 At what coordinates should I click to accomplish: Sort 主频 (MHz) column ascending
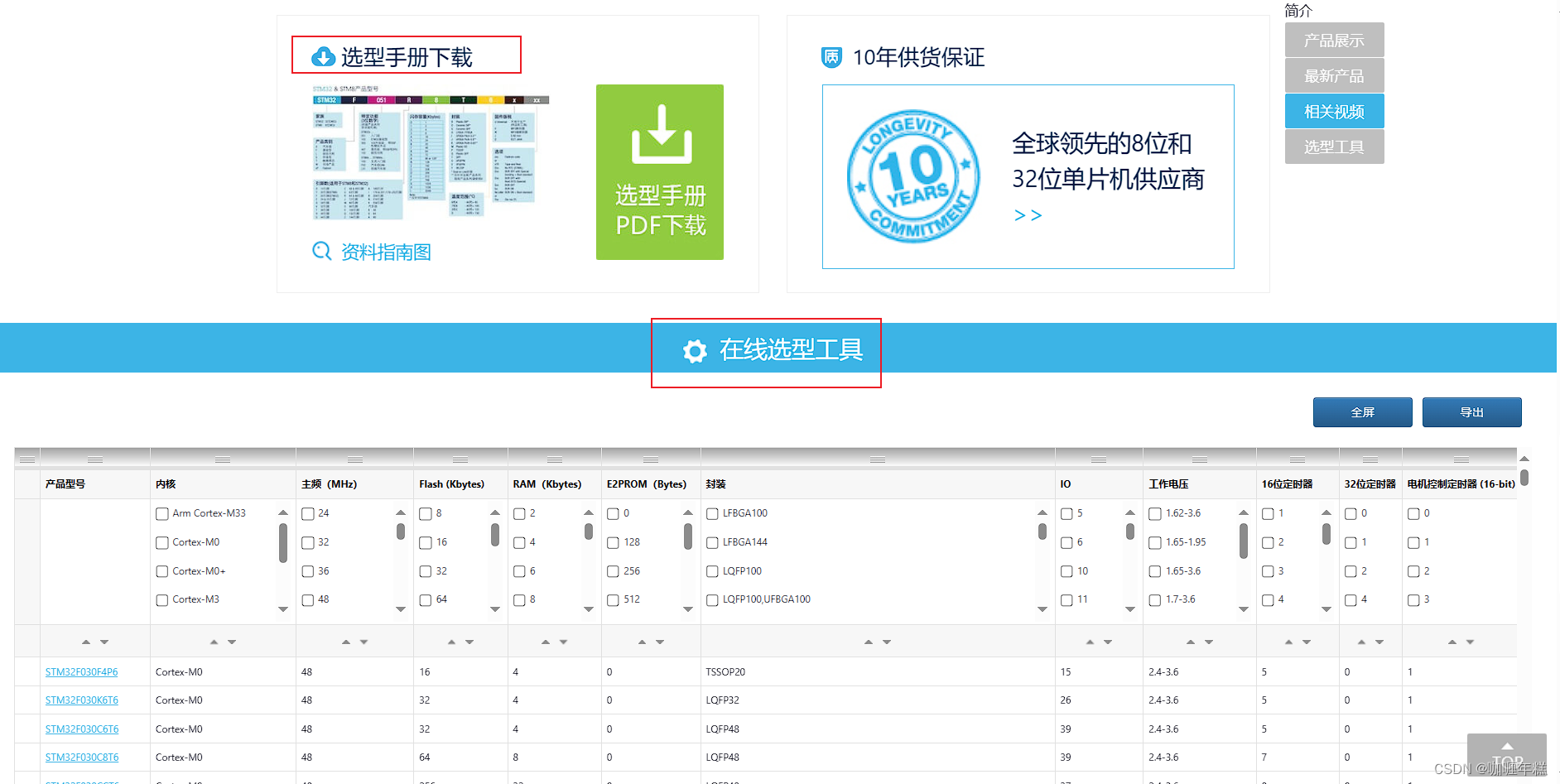[346, 642]
